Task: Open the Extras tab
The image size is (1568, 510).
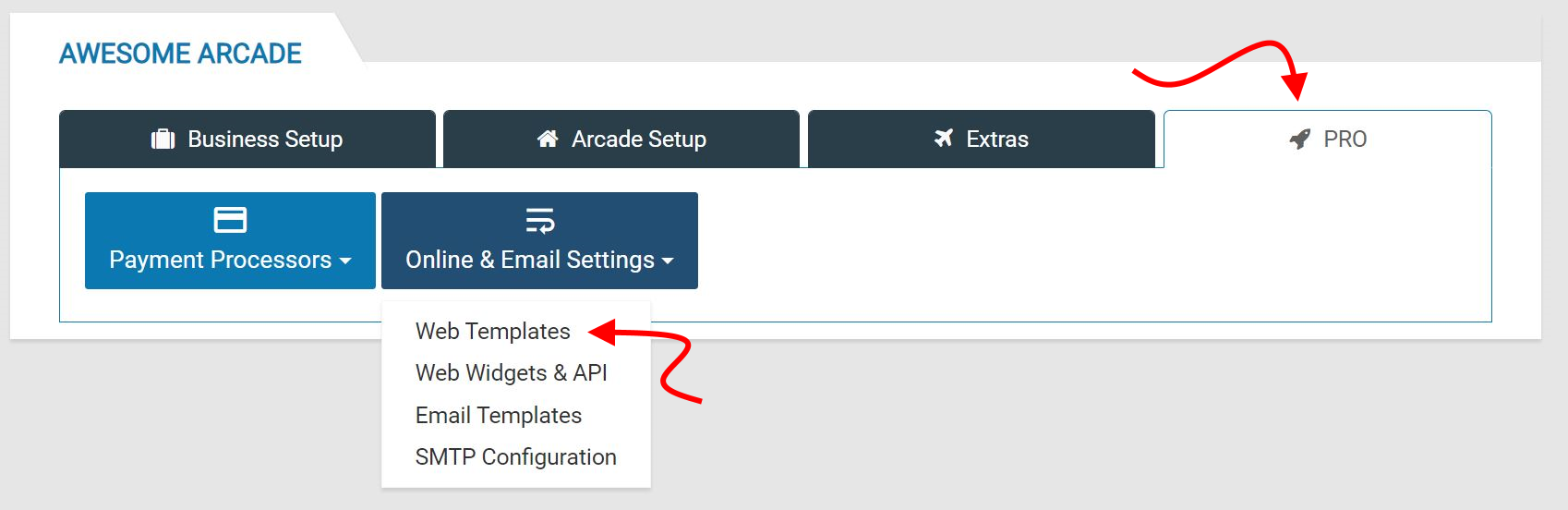Action: click(x=982, y=139)
